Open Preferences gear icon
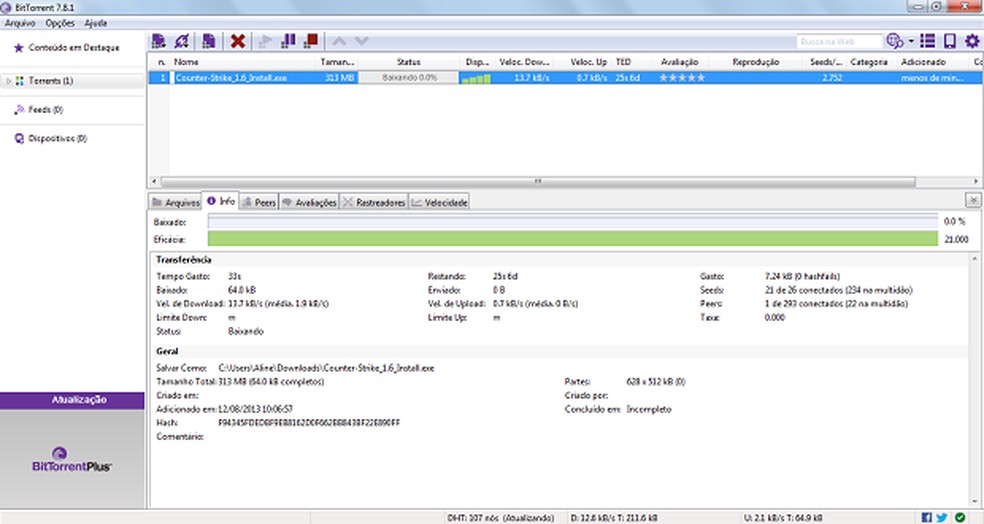984x524 pixels. point(972,41)
